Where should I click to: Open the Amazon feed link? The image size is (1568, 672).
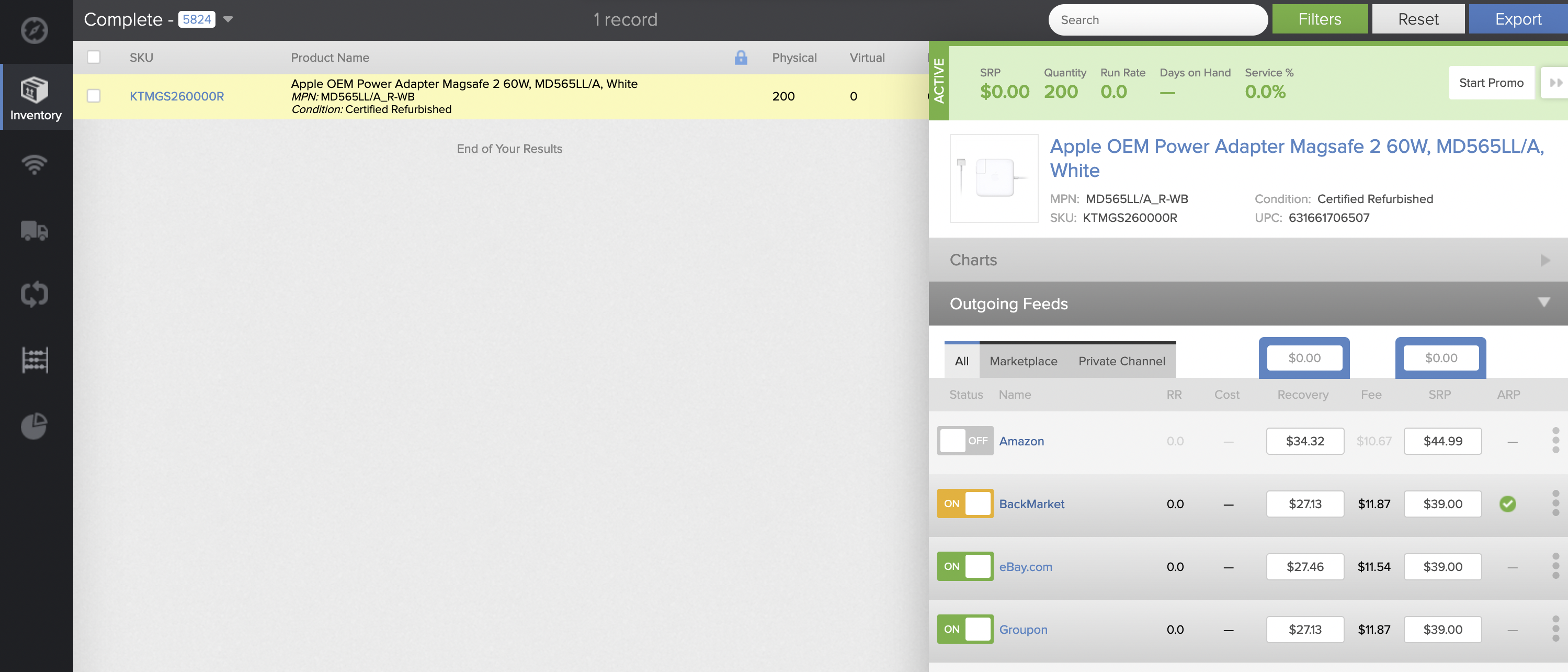tap(1021, 441)
